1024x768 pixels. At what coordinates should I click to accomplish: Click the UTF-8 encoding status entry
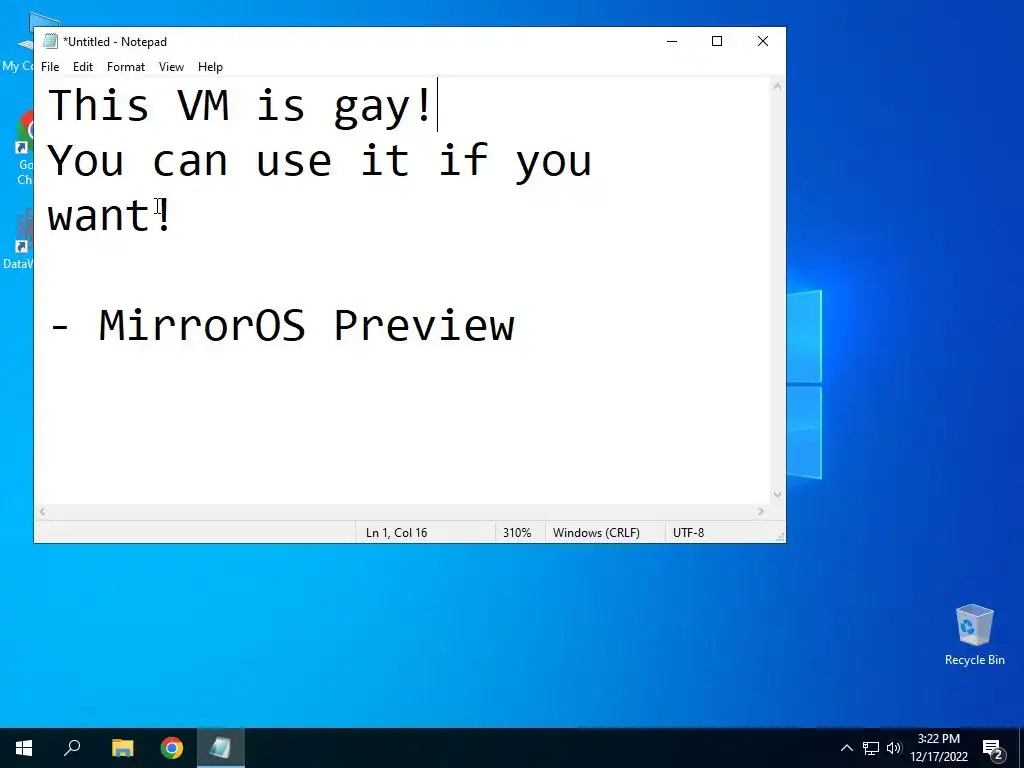tap(688, 533)
